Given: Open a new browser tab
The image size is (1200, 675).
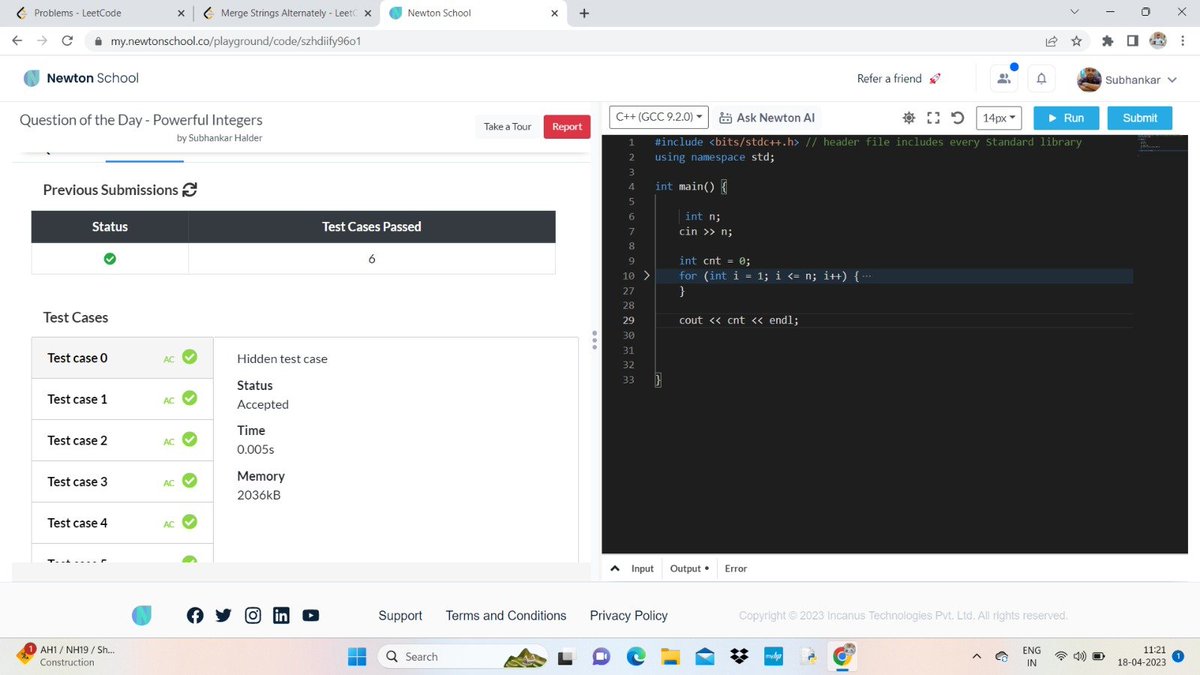Looking at the screenshot, I should tap(584, 13).
